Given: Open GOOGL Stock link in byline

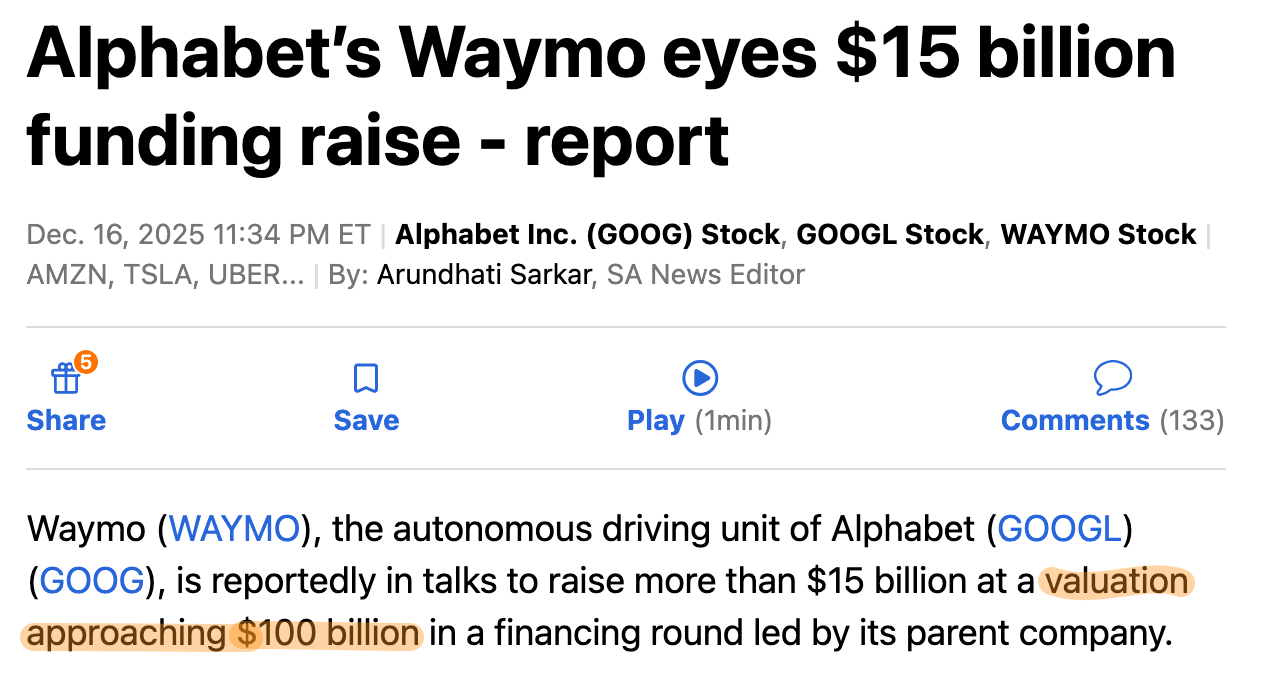Looking at the screenshot, I should click(889, 235).
